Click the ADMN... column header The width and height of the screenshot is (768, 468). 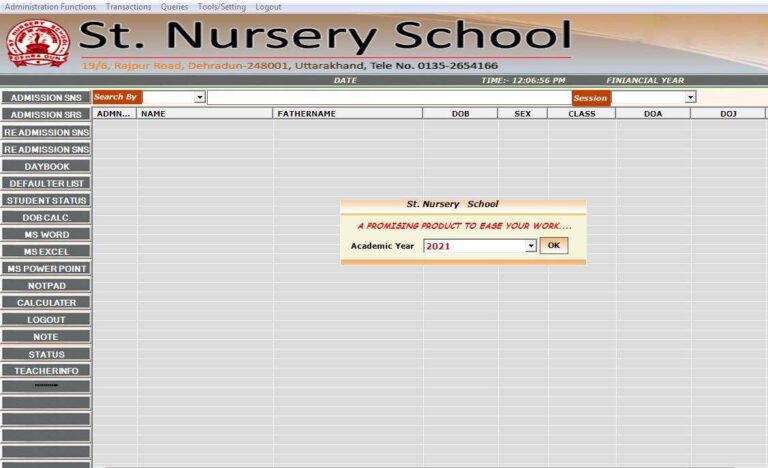click(x=114, y=114)
